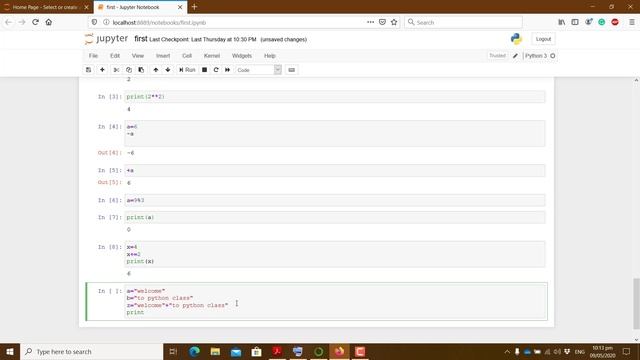640x360 pixels.
Task: Reload the current page
Action: tap(36, 22)
